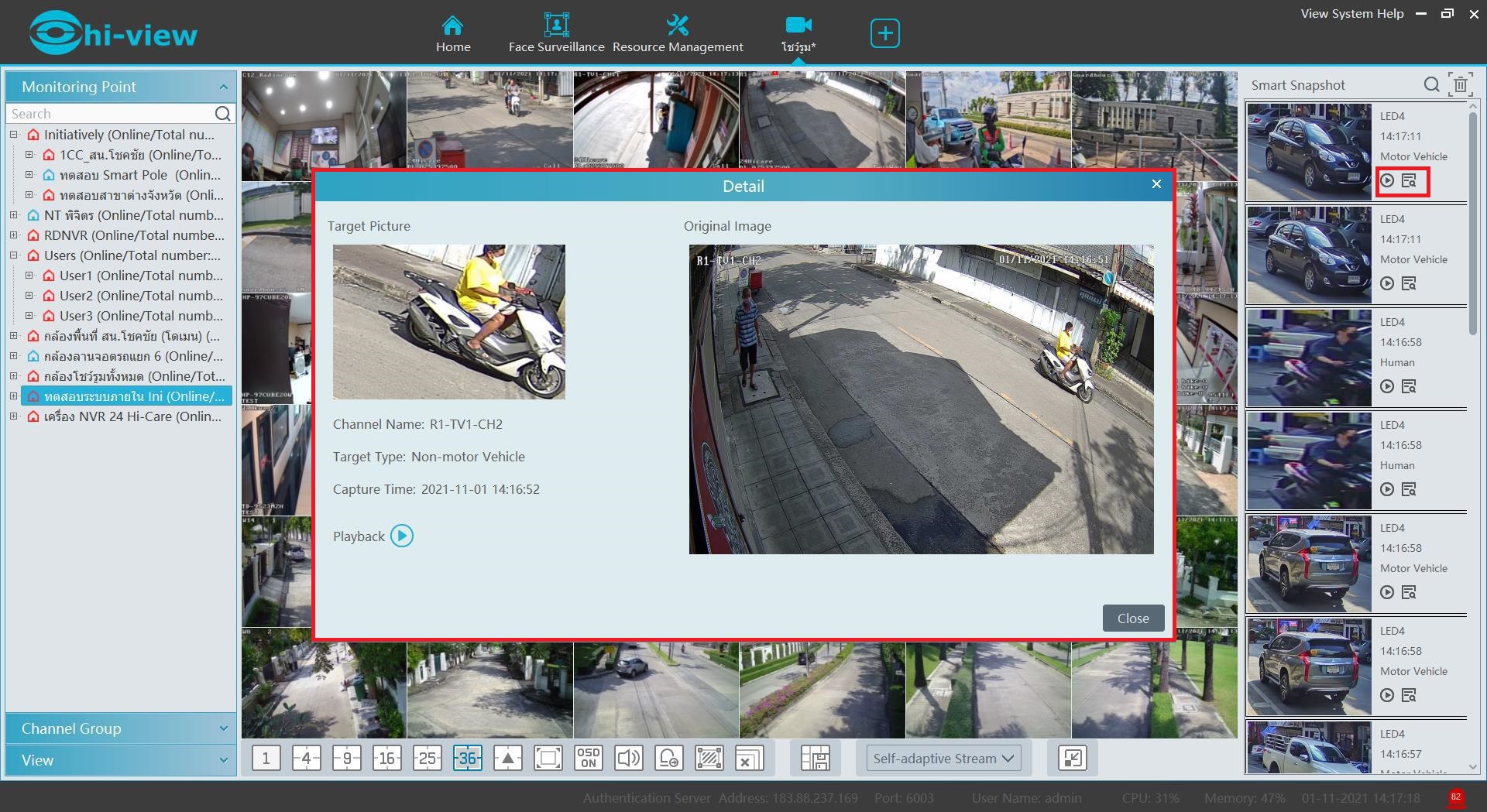
Task: Click the add new tab plus icon
Action: point(884,33)
